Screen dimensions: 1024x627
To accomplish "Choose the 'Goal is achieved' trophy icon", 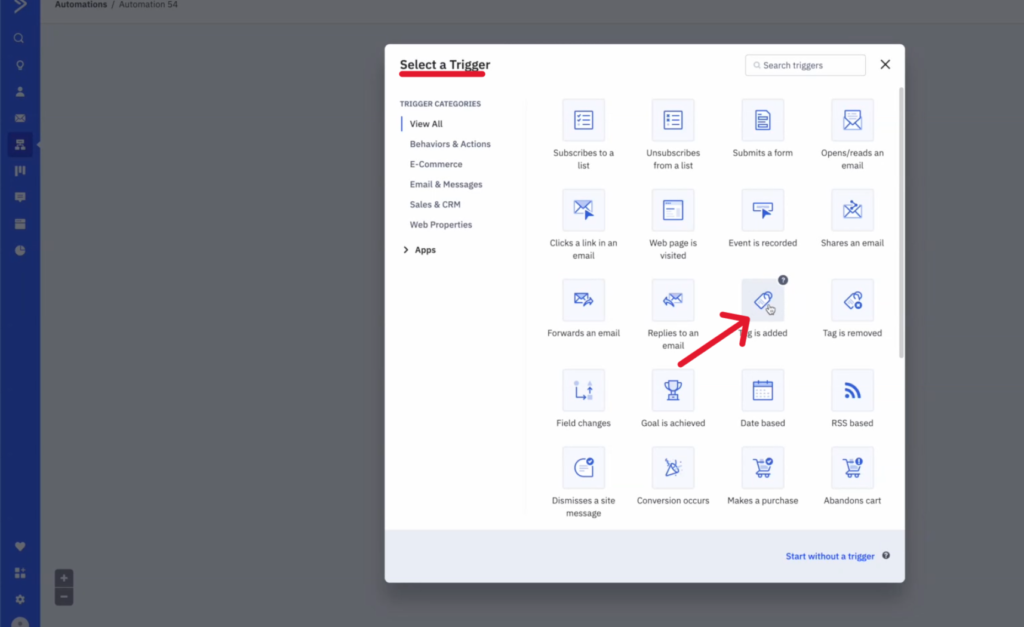I will coord(673,391).
